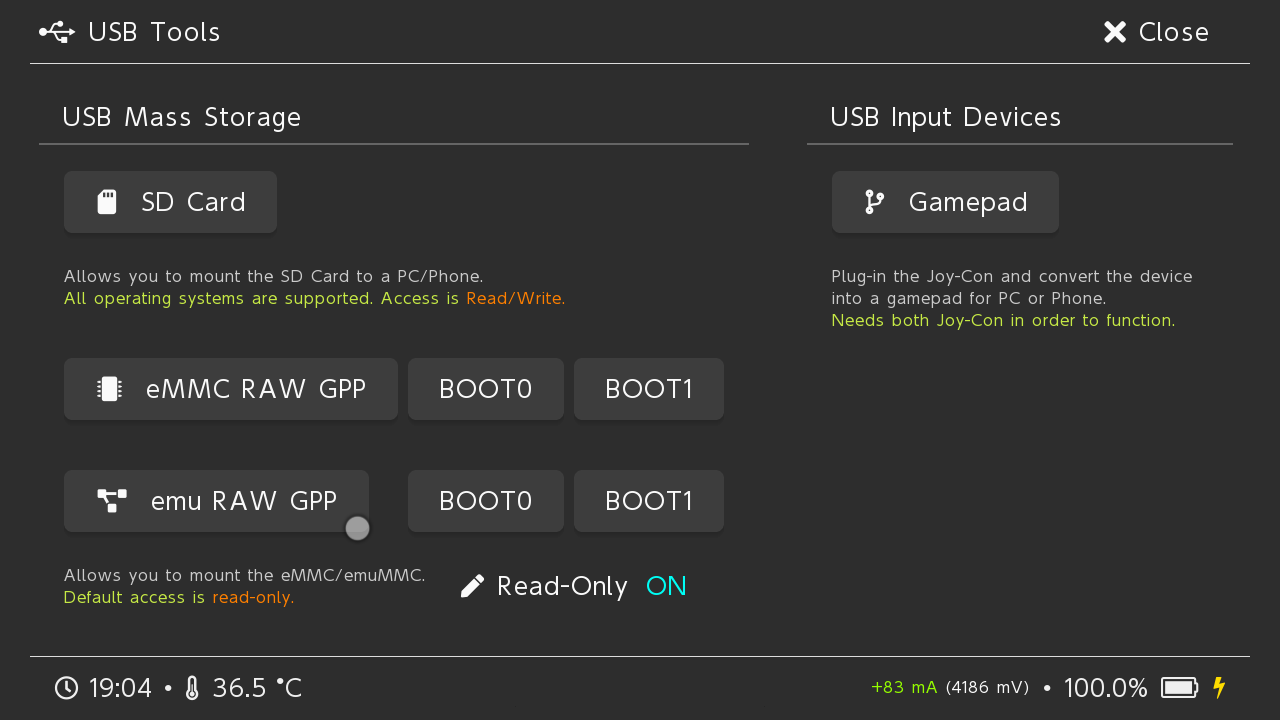1280x720 pixels.
Task: Click "Allows you to mount the eMMC/emuMMC."
Action: click(245, 576)
